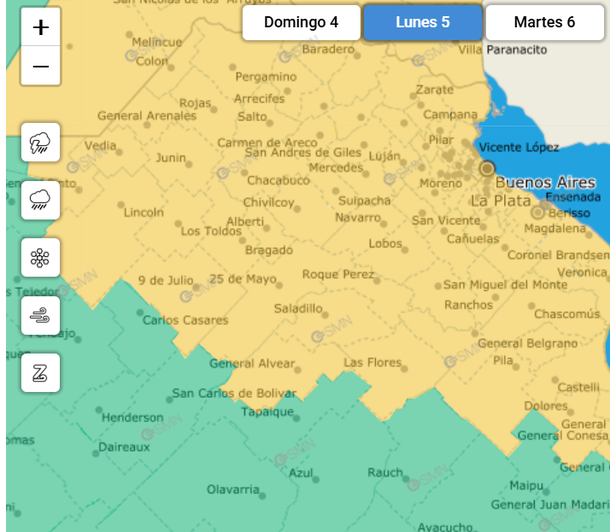This screenshot has width=610, height=532.
Task: Click the SMN marker near 9 de Julio
Action: (185, 296)
